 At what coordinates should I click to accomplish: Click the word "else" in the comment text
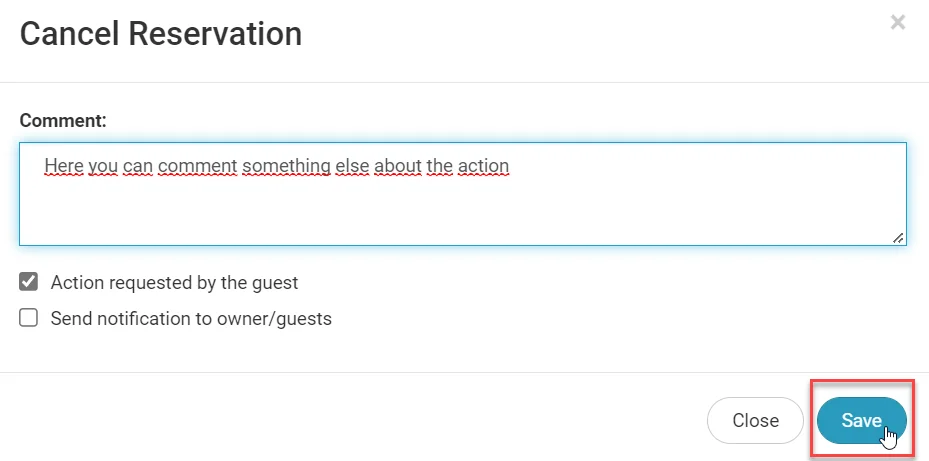point(352,165)
